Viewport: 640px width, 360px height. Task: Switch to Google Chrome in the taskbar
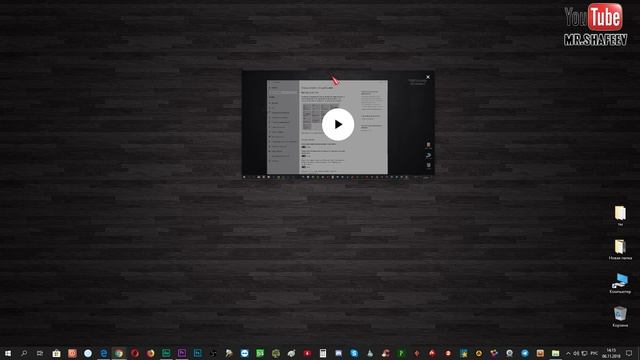(x=119, y=353)
